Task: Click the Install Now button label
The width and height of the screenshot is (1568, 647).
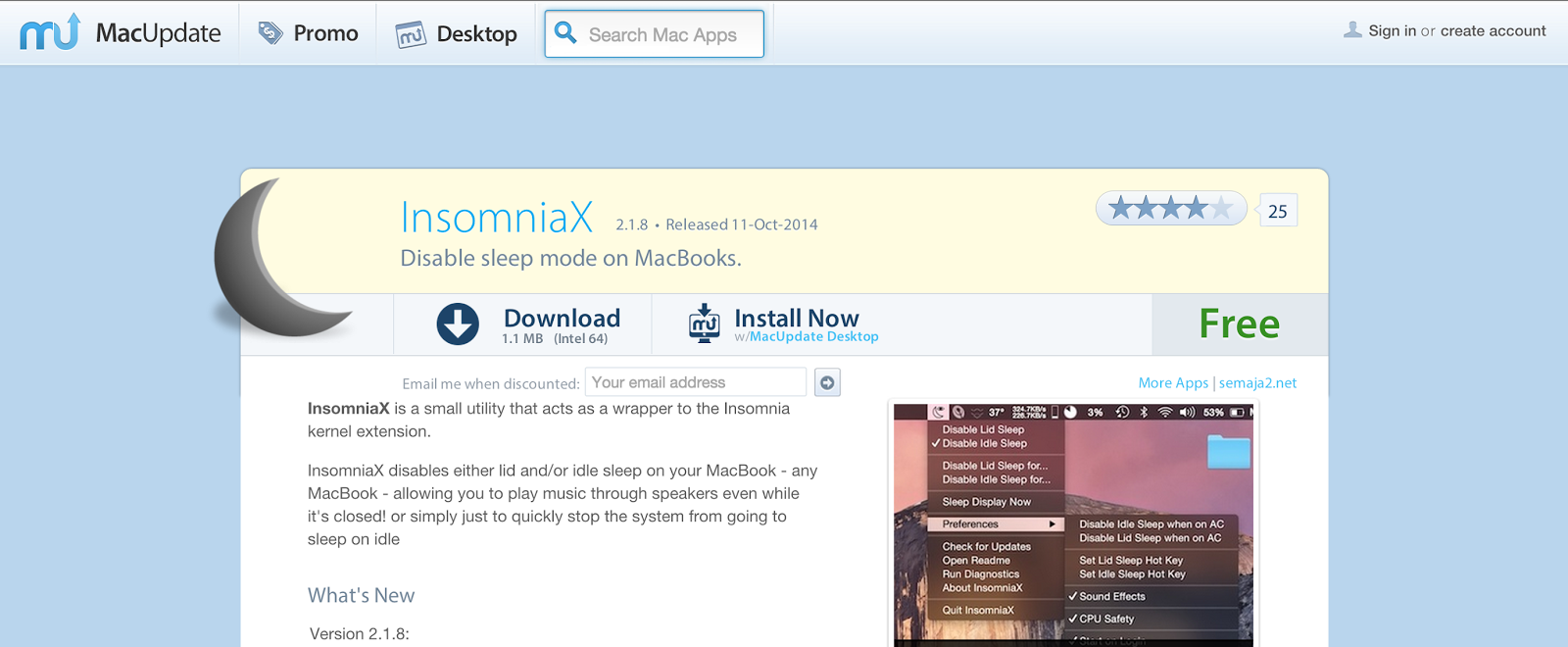Action: coord(797,318)
